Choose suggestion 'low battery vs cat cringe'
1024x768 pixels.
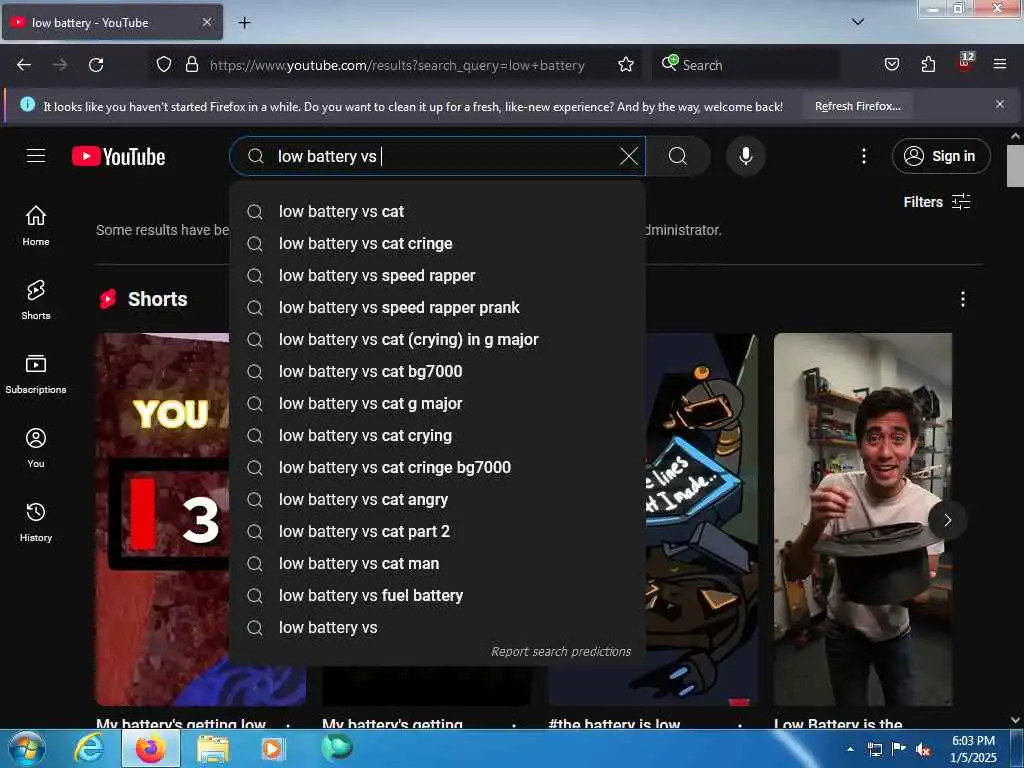437,244
